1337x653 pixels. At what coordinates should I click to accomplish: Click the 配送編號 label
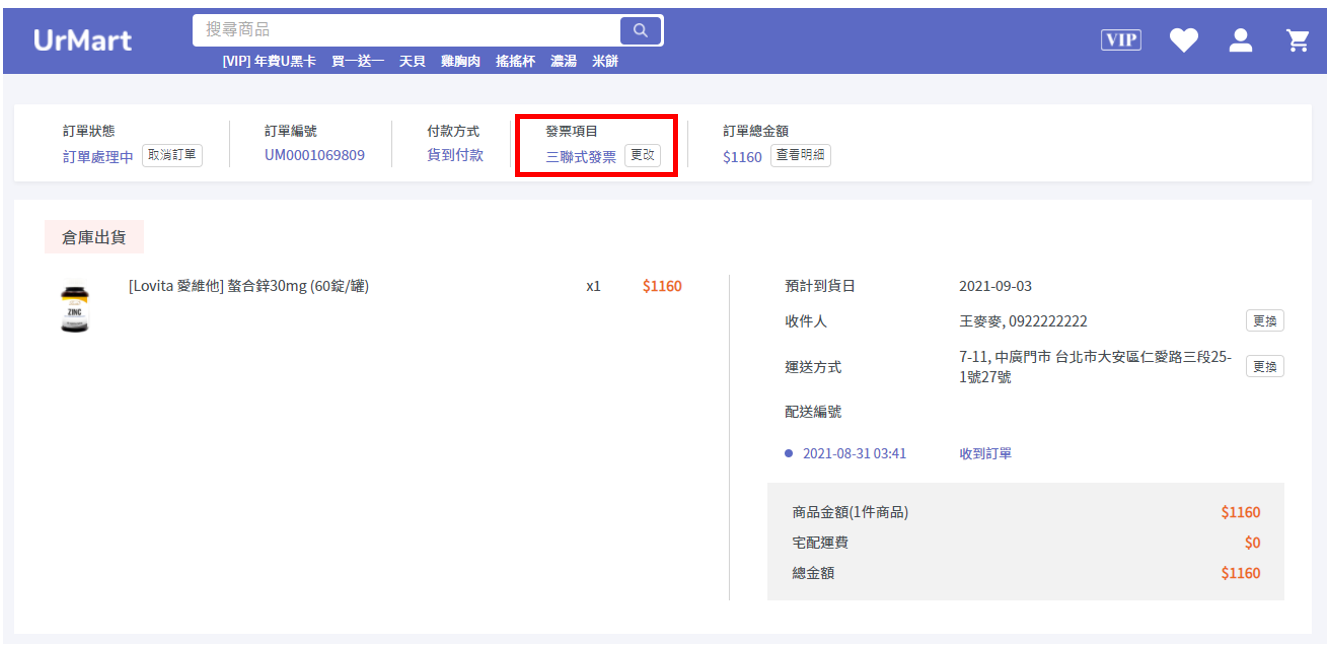813,411
